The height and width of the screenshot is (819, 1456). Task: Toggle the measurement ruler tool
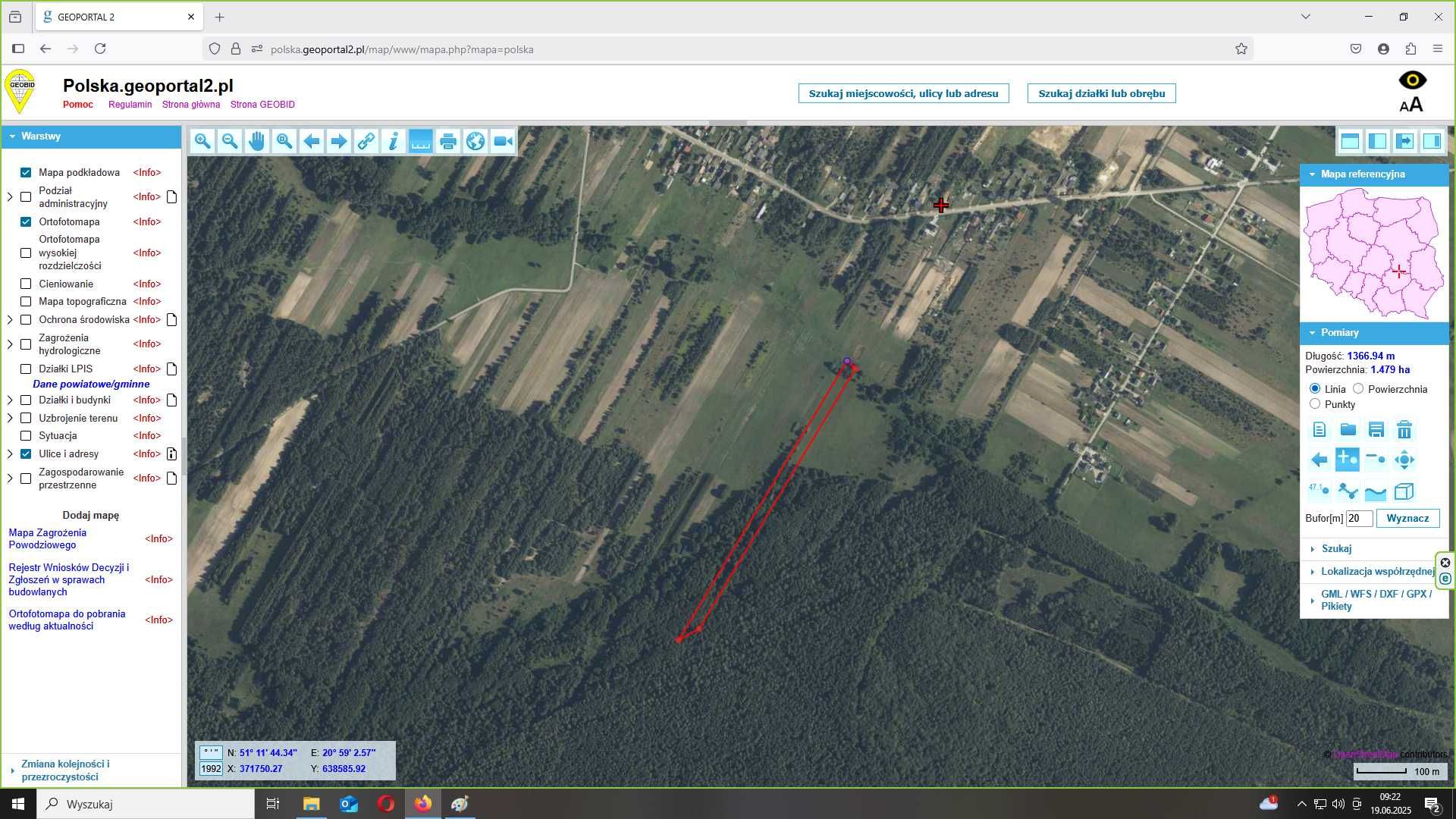pyautogui.click(x=421, y=141)
